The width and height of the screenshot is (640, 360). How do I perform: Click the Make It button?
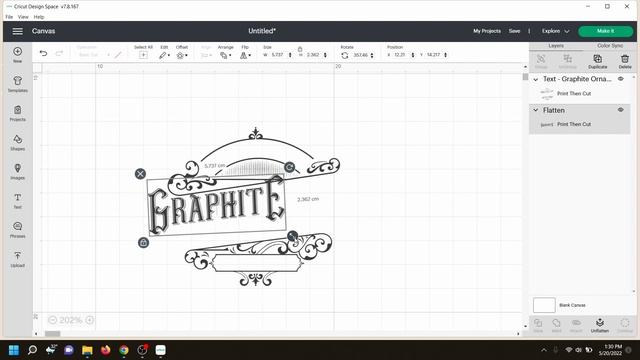[605, 31]
